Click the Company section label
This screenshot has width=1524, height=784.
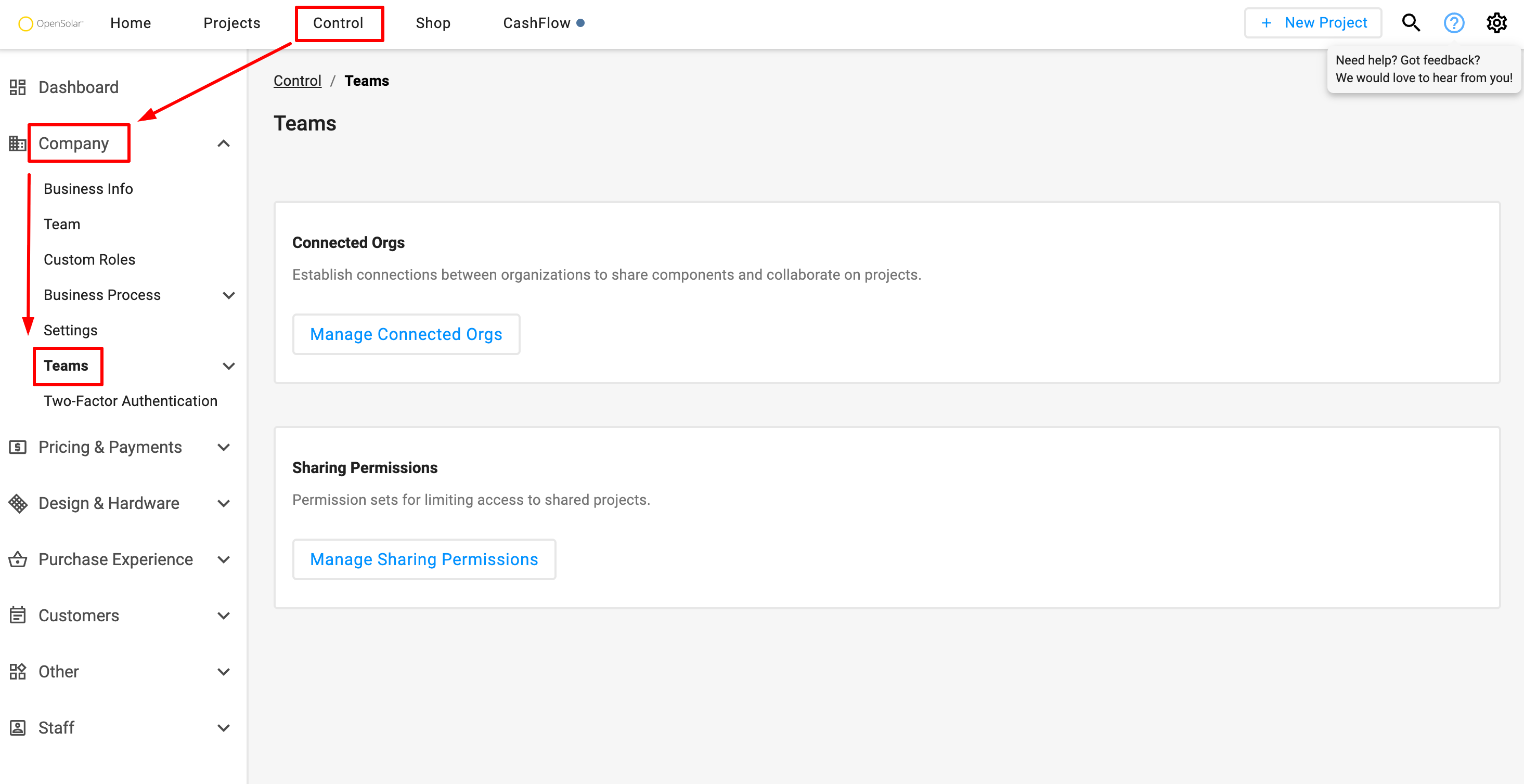(74, 143)
